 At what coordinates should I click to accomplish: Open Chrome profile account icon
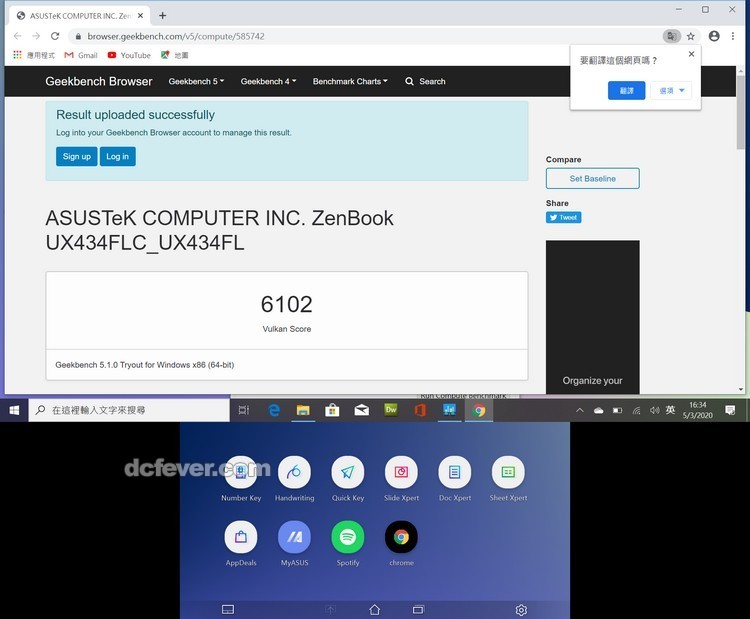pyautogui.click(x=714, y=36)
